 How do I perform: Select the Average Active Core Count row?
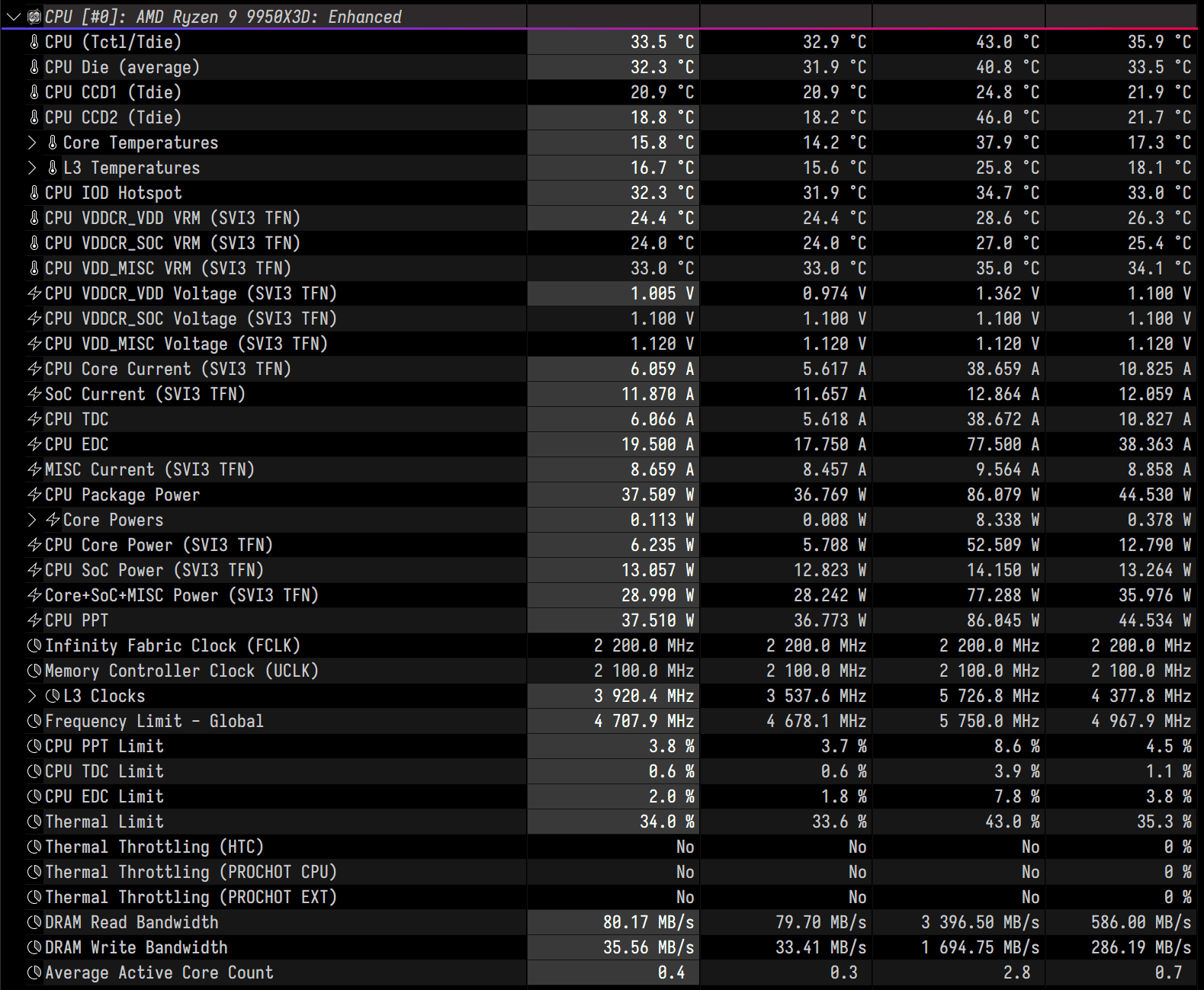point(159,972)
